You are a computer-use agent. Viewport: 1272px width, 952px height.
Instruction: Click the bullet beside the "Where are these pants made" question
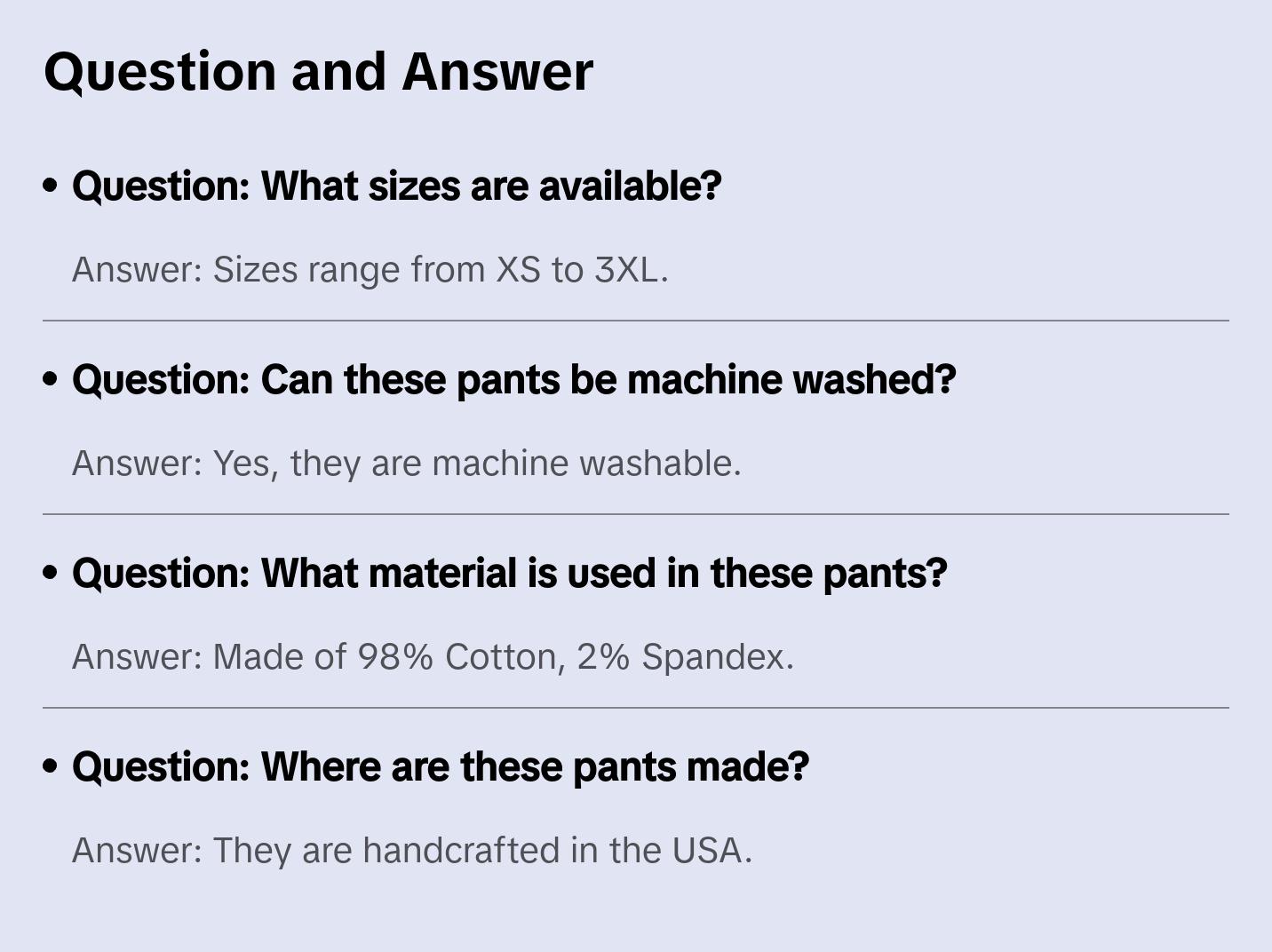tap(51, 767)
